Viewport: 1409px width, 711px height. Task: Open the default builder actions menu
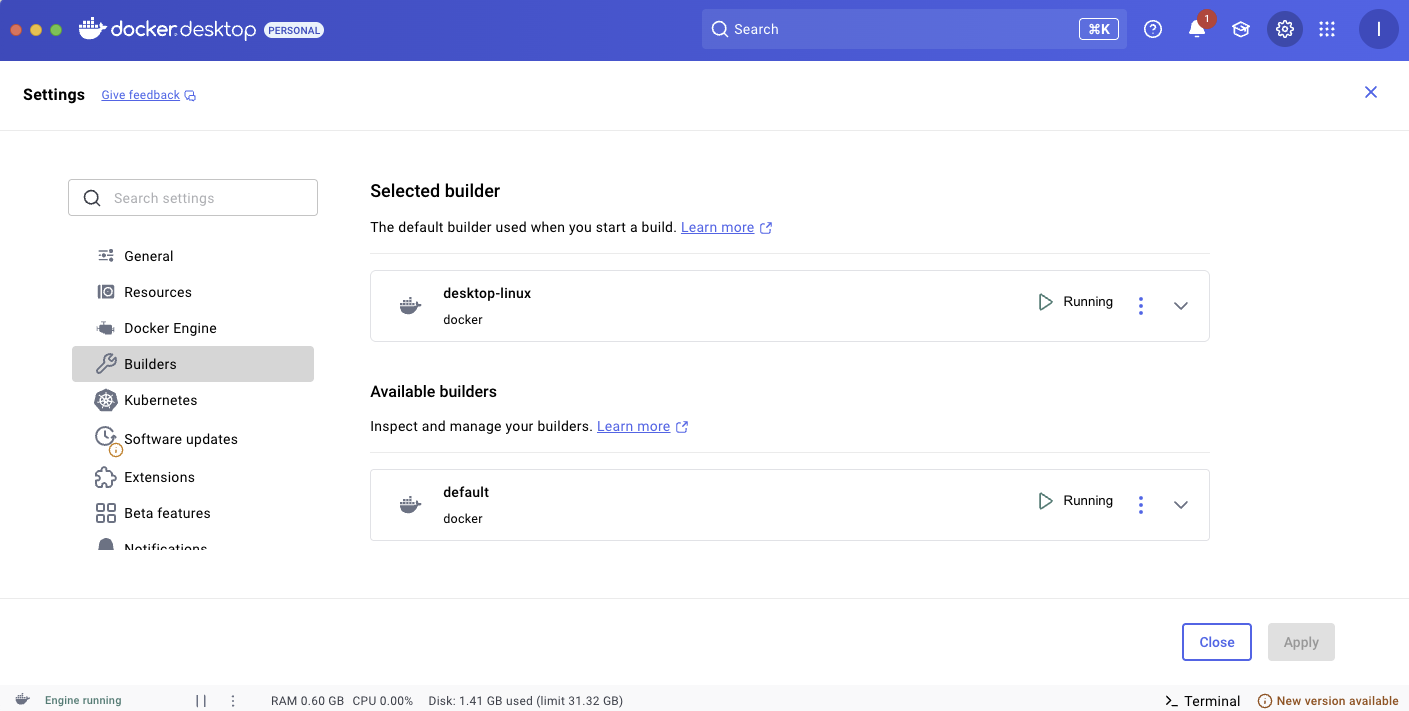1140,505
